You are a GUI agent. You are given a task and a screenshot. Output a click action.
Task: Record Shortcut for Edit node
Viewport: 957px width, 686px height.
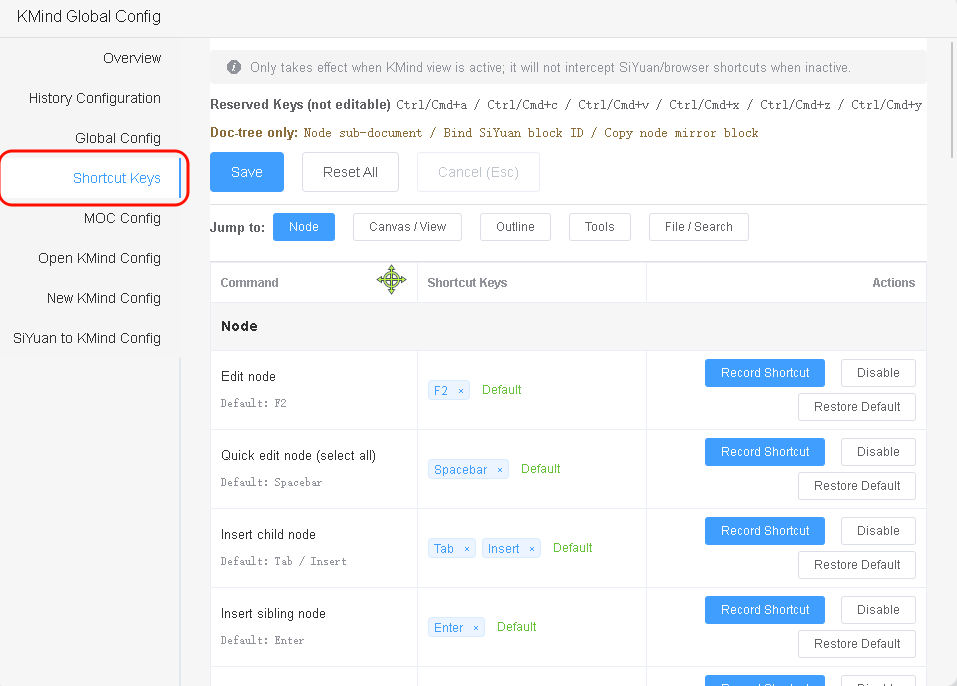tap(765, 373)
